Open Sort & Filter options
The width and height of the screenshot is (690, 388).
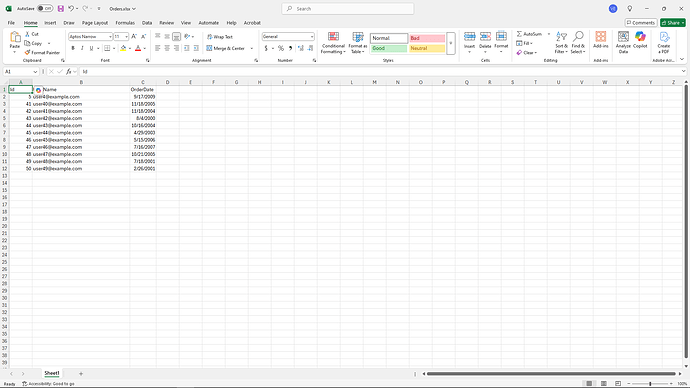561,43
